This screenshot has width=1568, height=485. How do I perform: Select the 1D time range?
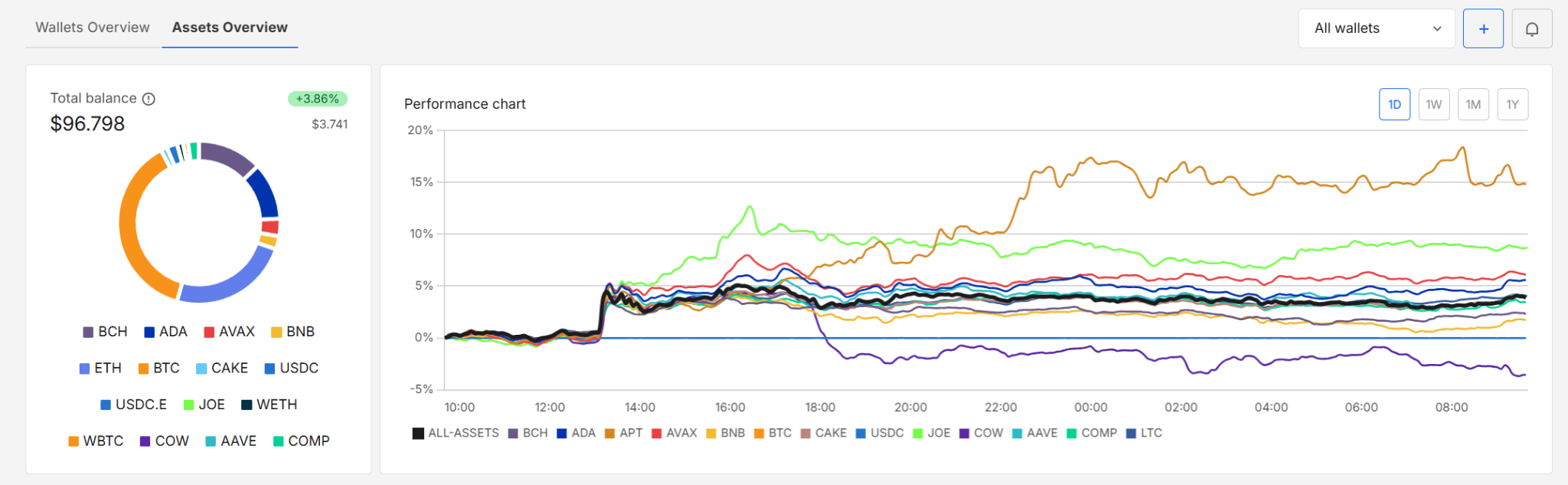point(1394,105)
